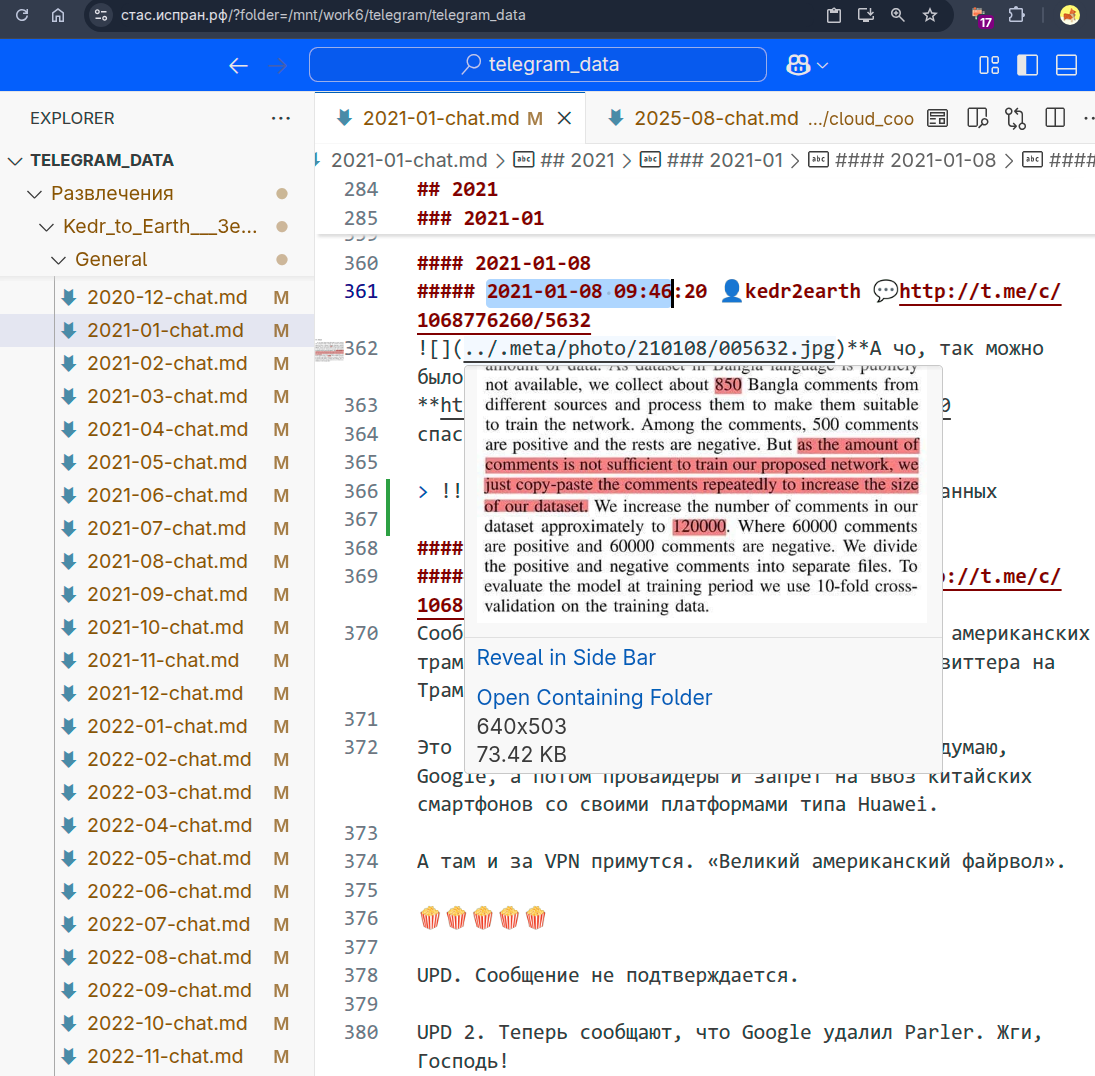Click the Go Back arrow
Viewport: 1095px width, 1076px height.
pyautogui.click(x=238, y=65)
